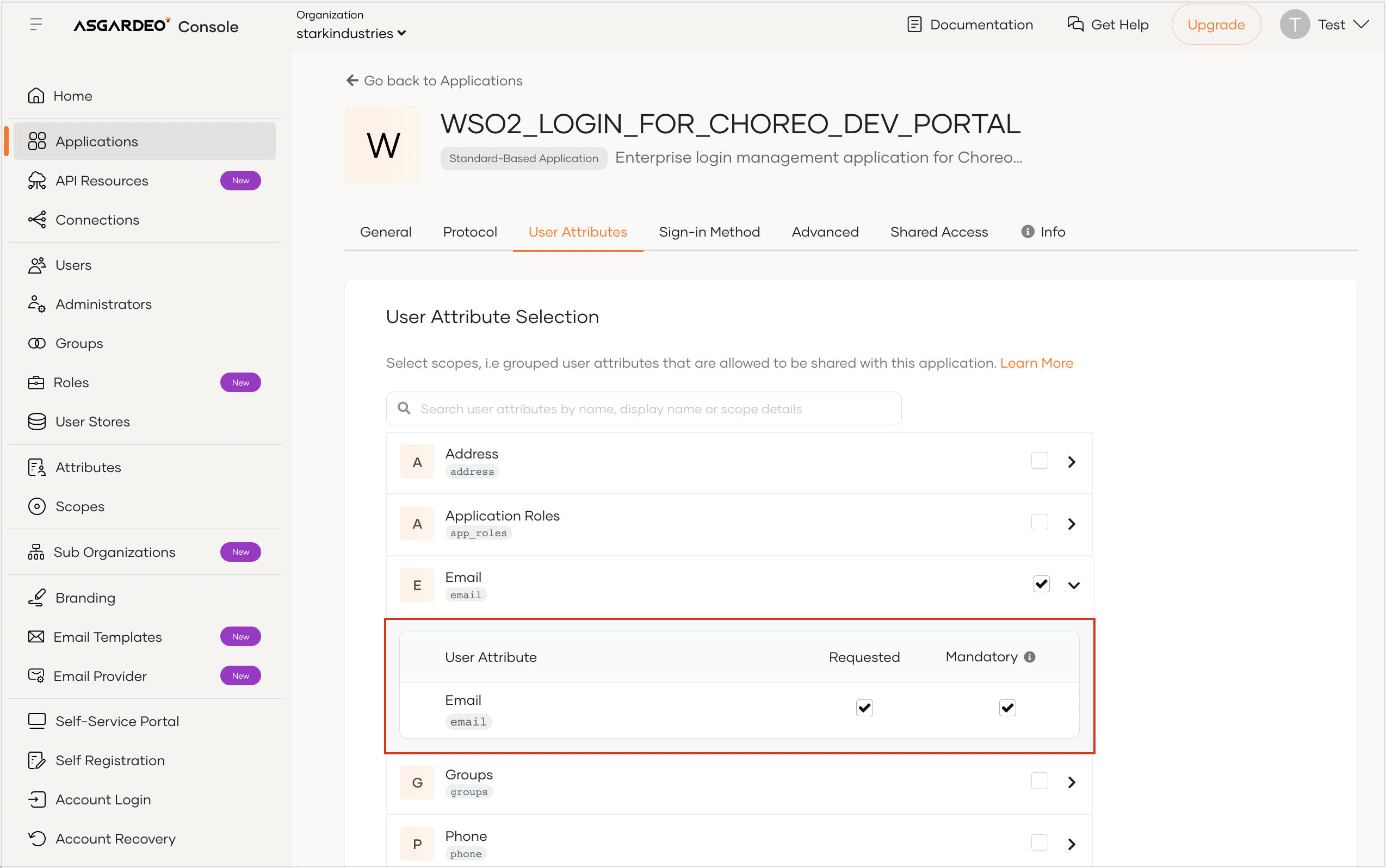Uncheck the Email Mandatory checkbox
Image resolution: width=1386 pixels, height=868 pixels.
(x=1007, y=708)
